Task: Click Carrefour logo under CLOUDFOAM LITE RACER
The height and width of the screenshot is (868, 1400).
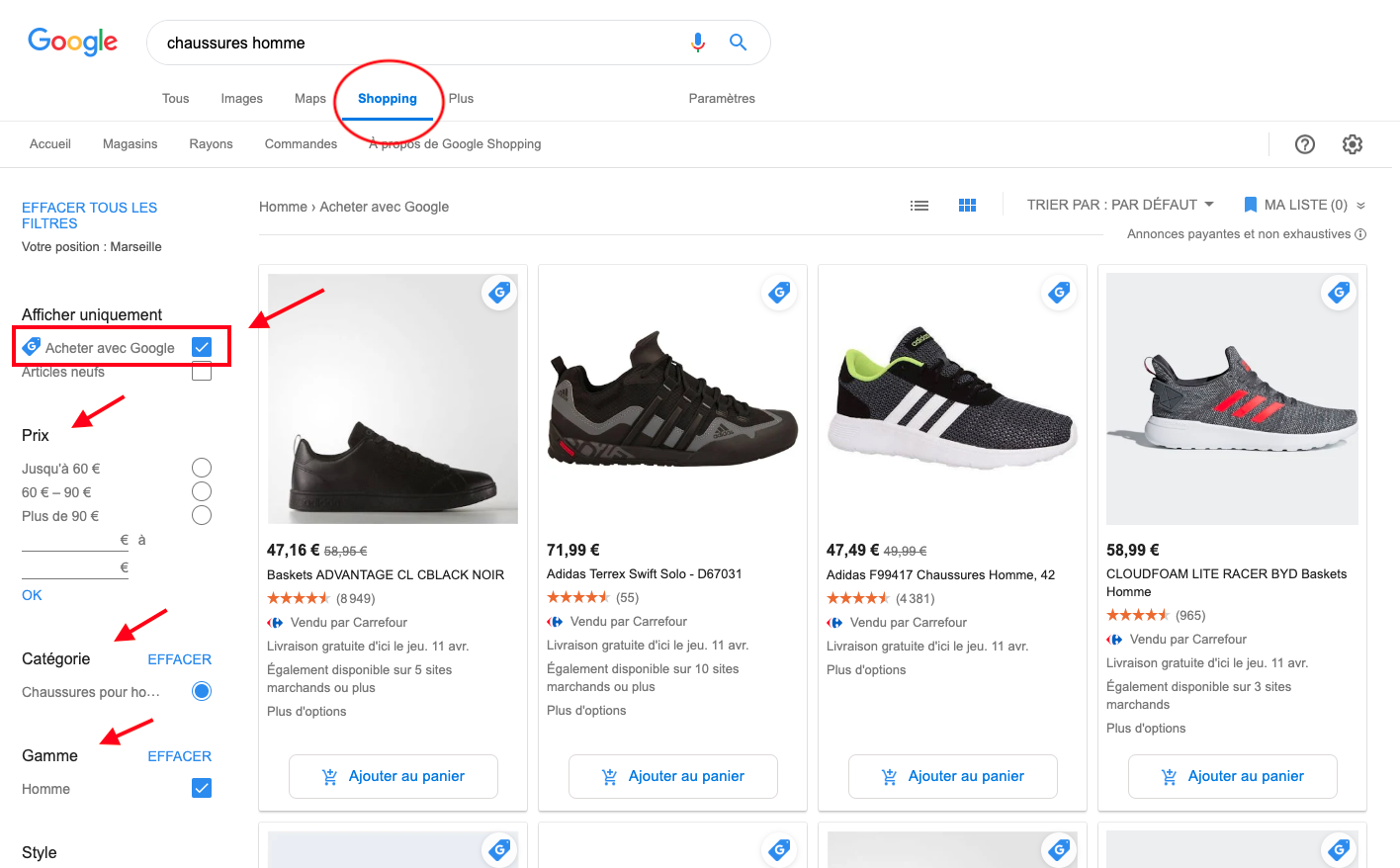Action: pos(1114,640)
